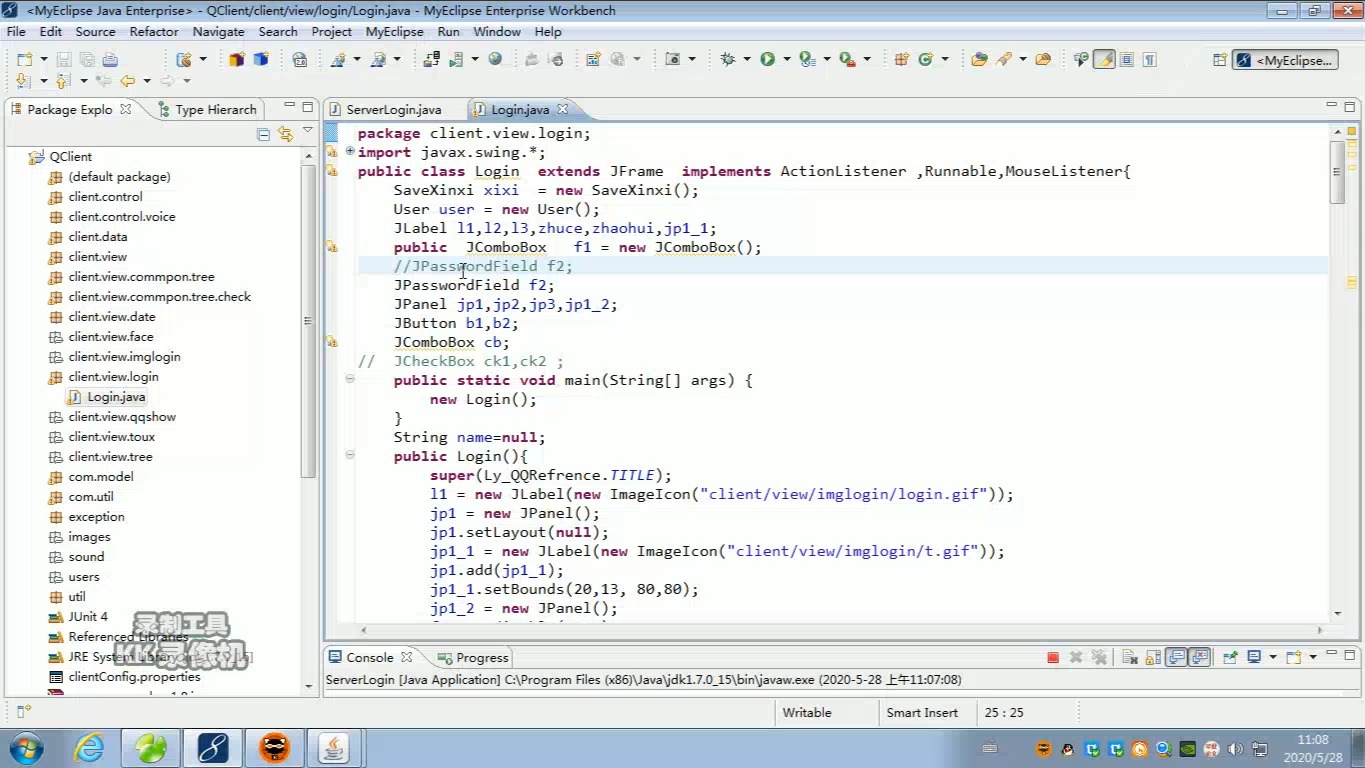Expand the folded import statements
This screenshot has height=768, width=1365.
[350, 152]
